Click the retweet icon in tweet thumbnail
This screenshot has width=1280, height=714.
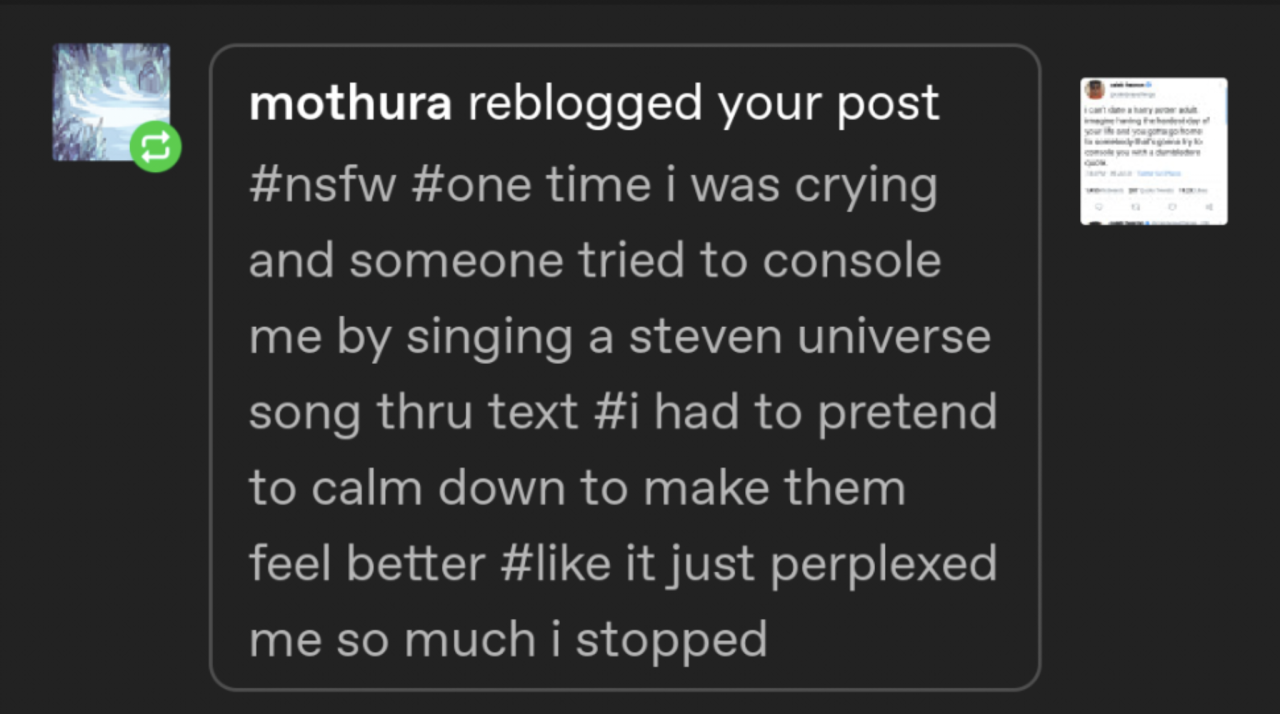[x=1135, y=206]
